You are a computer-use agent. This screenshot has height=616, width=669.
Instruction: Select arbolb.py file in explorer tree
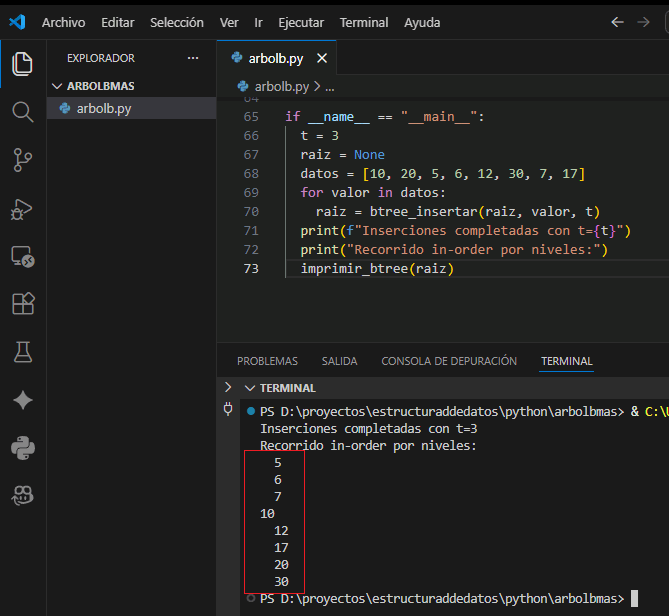(x=103, y=108)
